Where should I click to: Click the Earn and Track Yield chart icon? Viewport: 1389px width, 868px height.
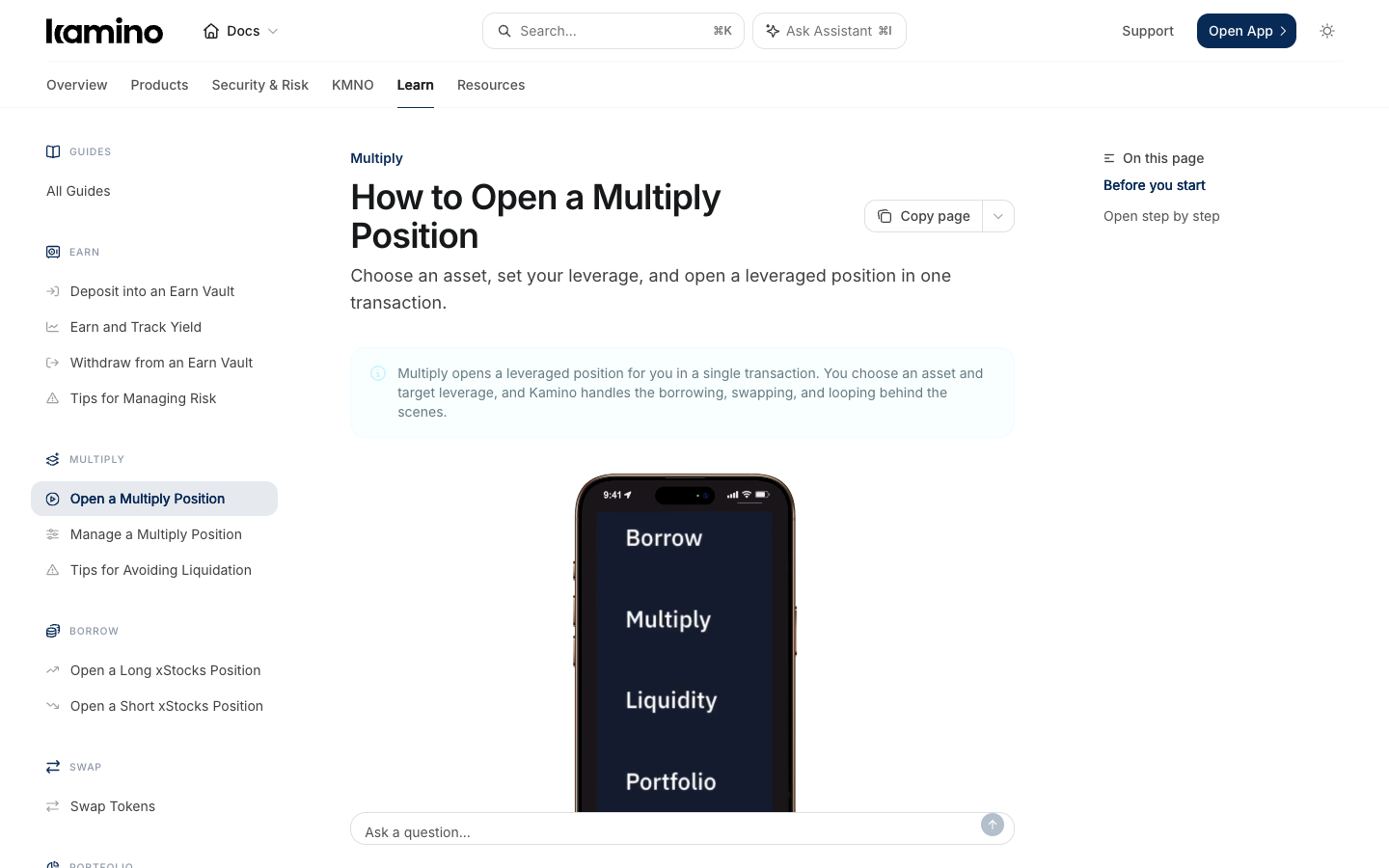pyautogui.click(x=53, y=327)
